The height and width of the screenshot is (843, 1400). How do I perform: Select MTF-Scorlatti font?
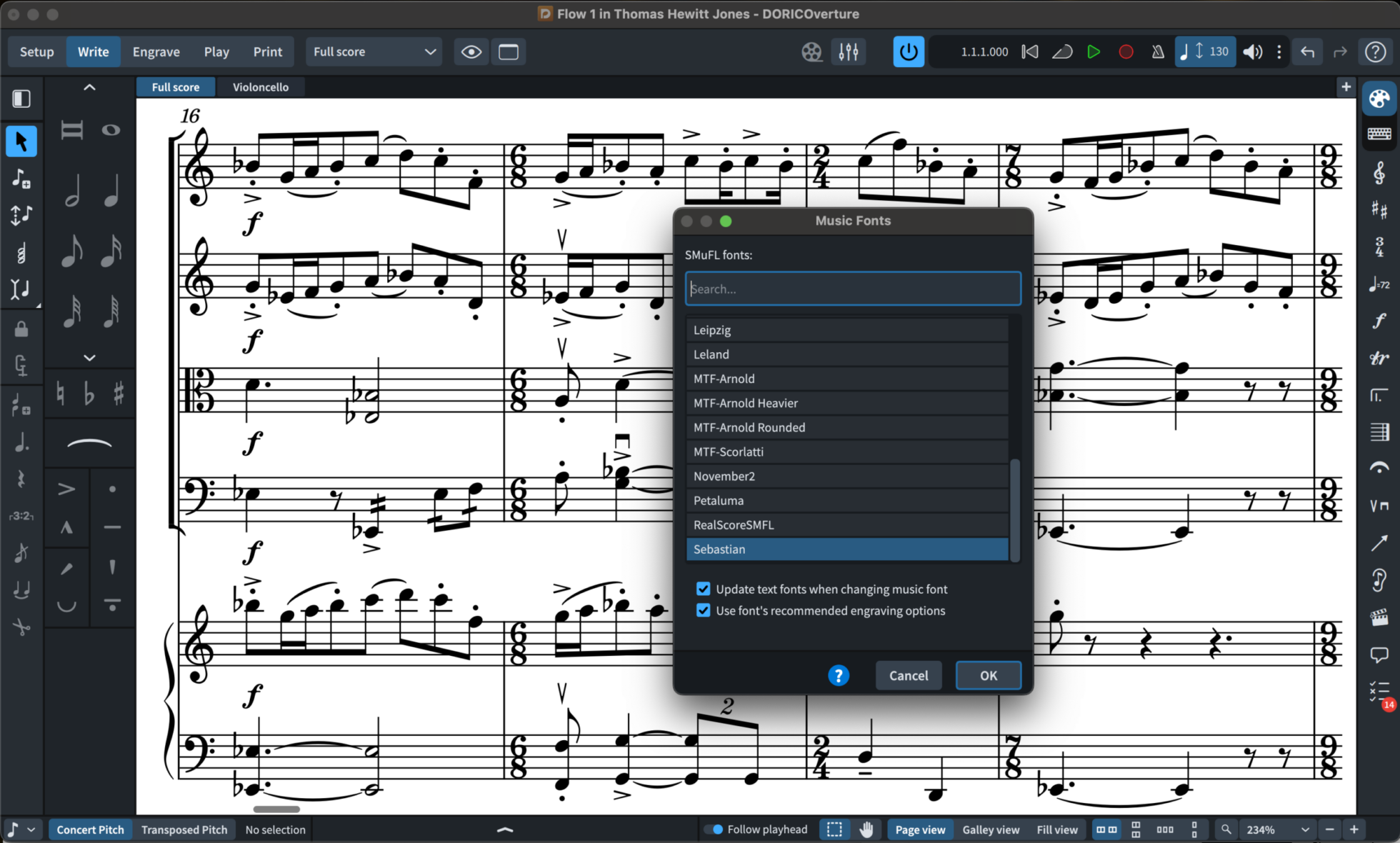point(847,452)
